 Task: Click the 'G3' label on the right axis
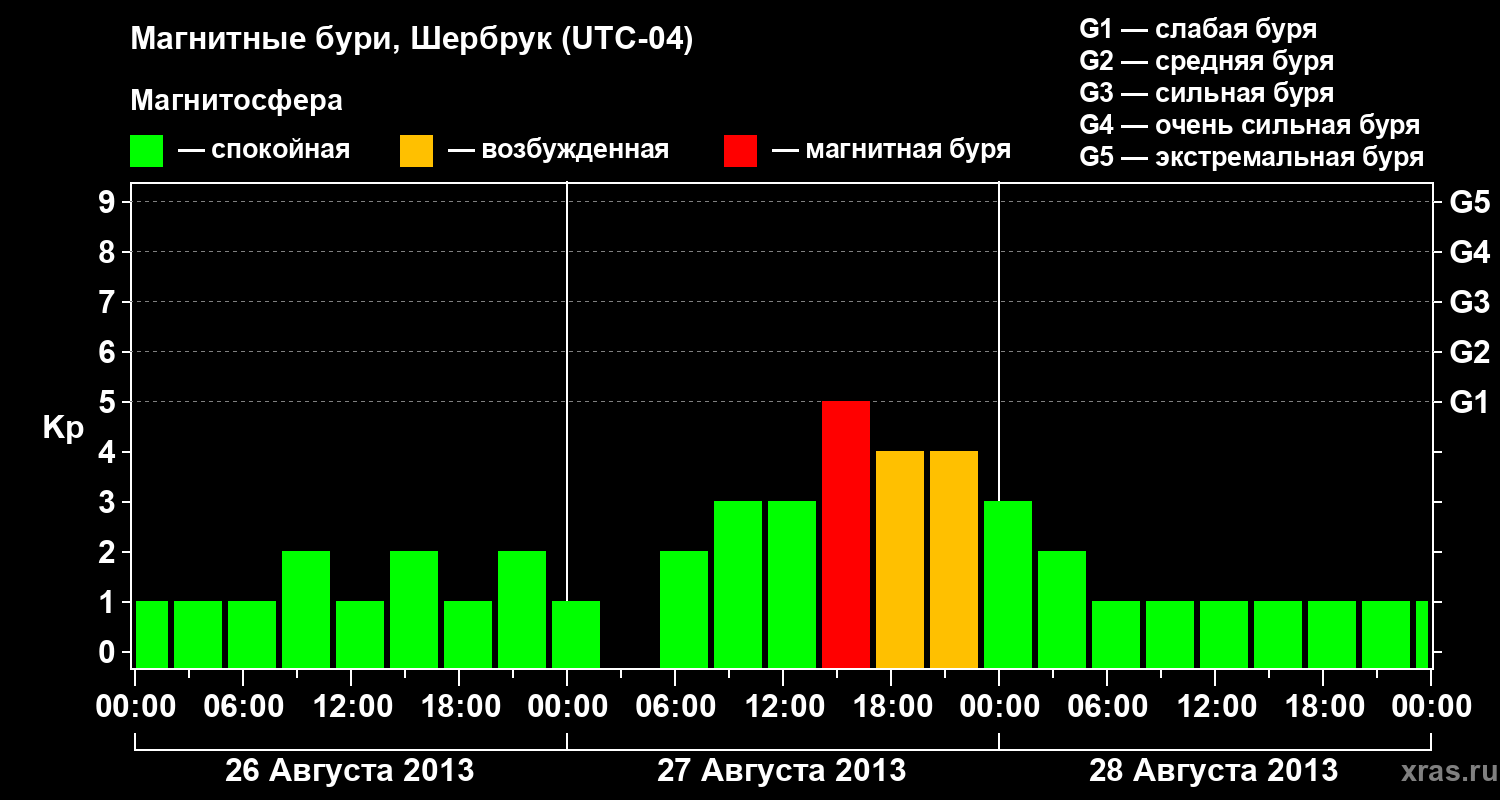coord(1469,302)
